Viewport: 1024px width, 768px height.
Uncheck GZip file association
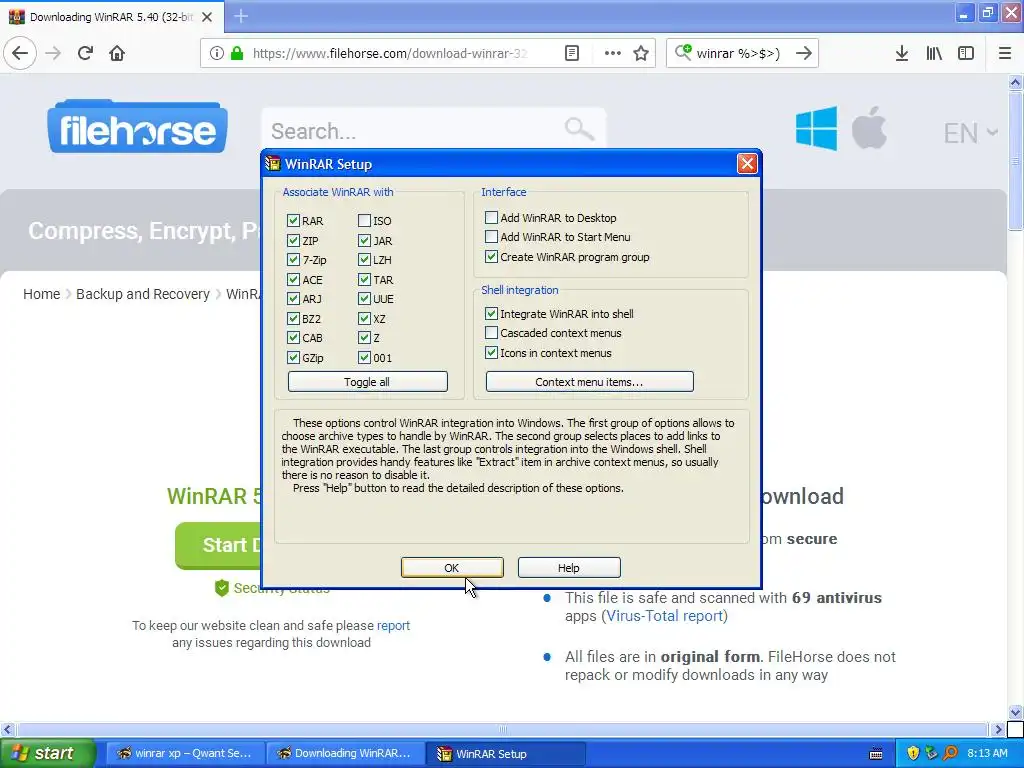(x=293, y=358)
